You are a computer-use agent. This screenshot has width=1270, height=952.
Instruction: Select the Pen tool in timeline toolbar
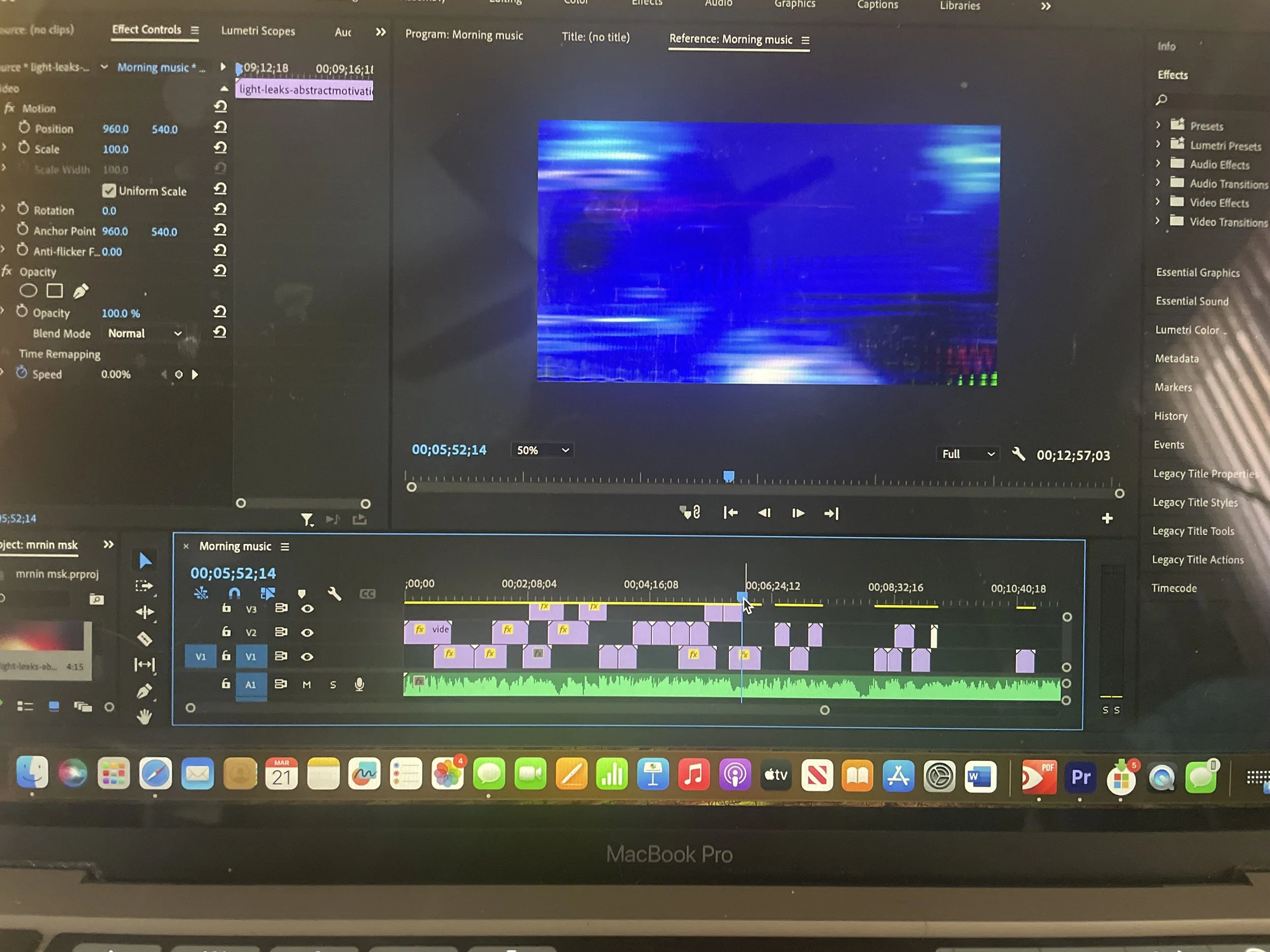tap(144, 691)
